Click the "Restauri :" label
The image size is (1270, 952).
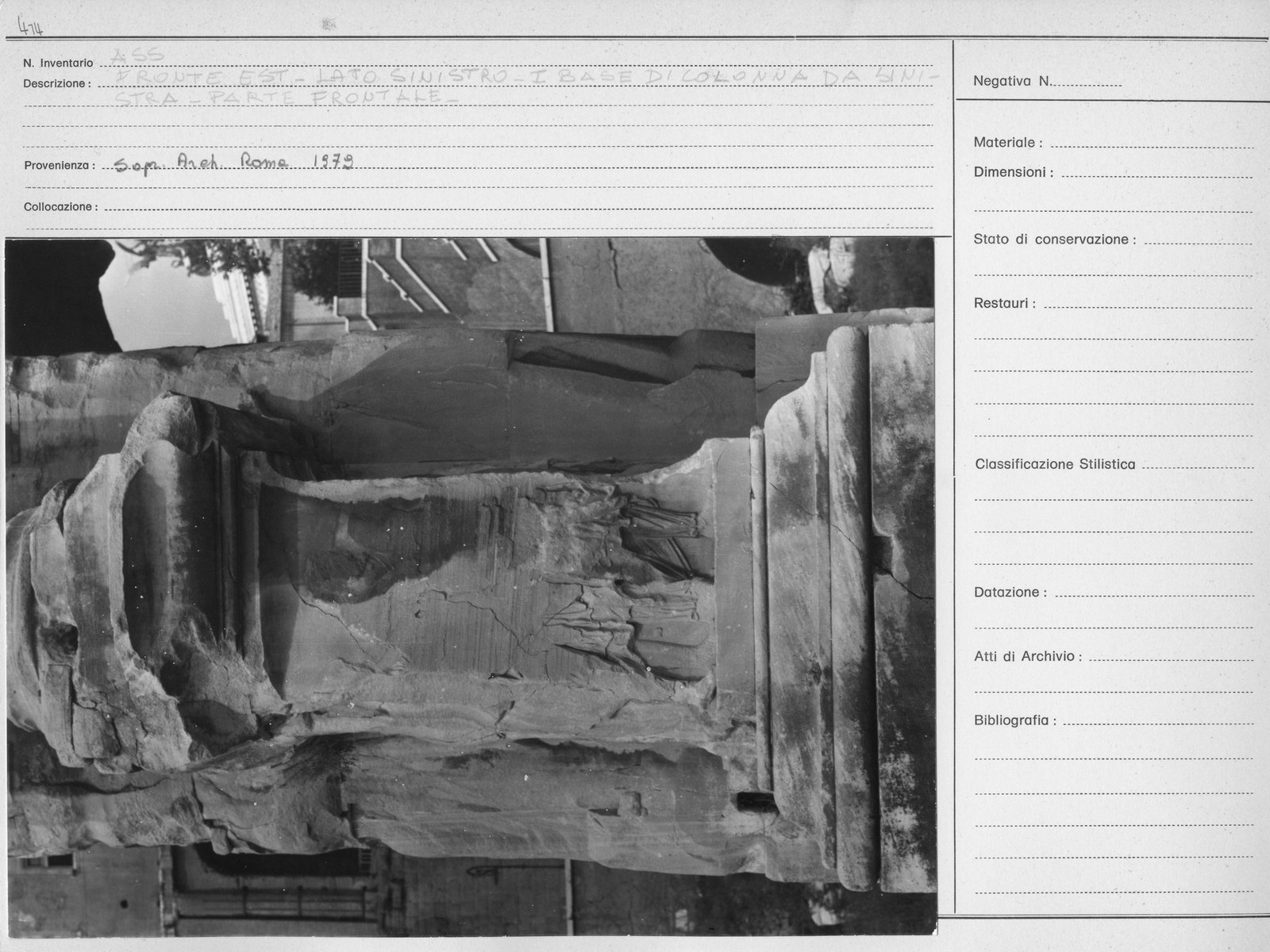tap(1005, 303)
